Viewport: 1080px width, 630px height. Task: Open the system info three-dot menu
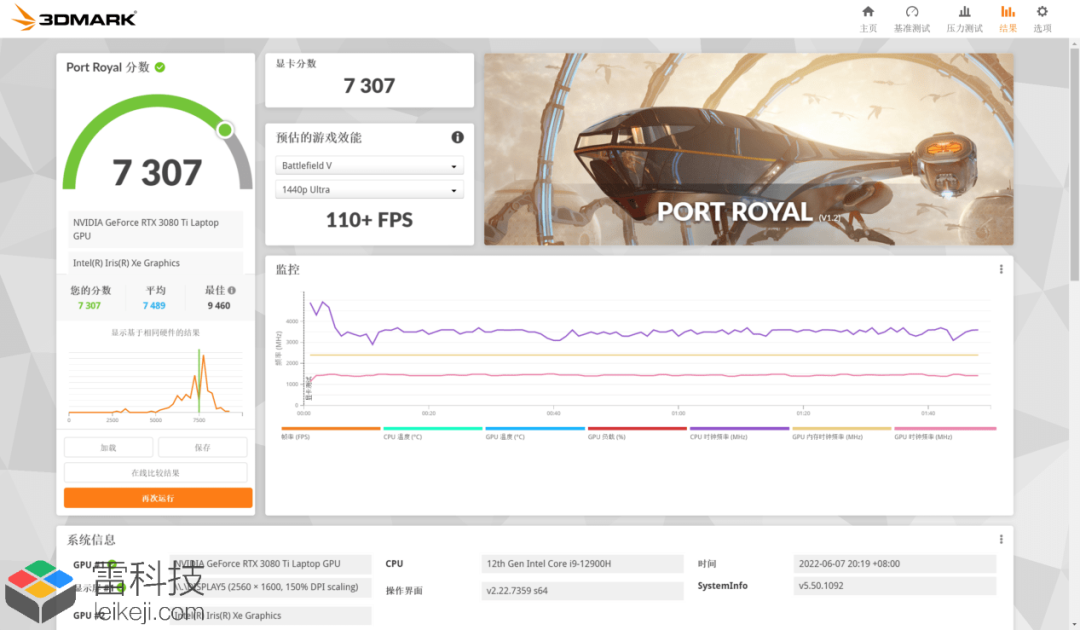tap(1001, 539)
